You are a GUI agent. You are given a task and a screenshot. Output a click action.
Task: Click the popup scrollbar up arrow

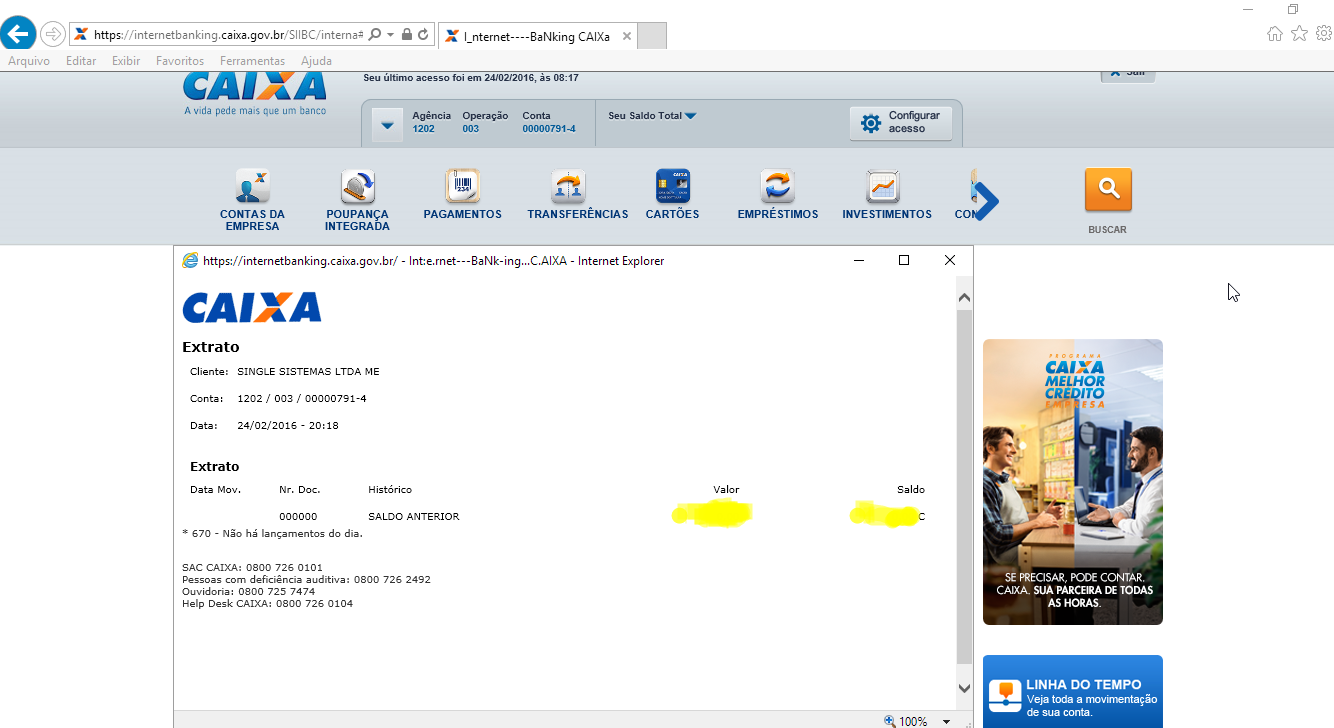coord(965,298)
